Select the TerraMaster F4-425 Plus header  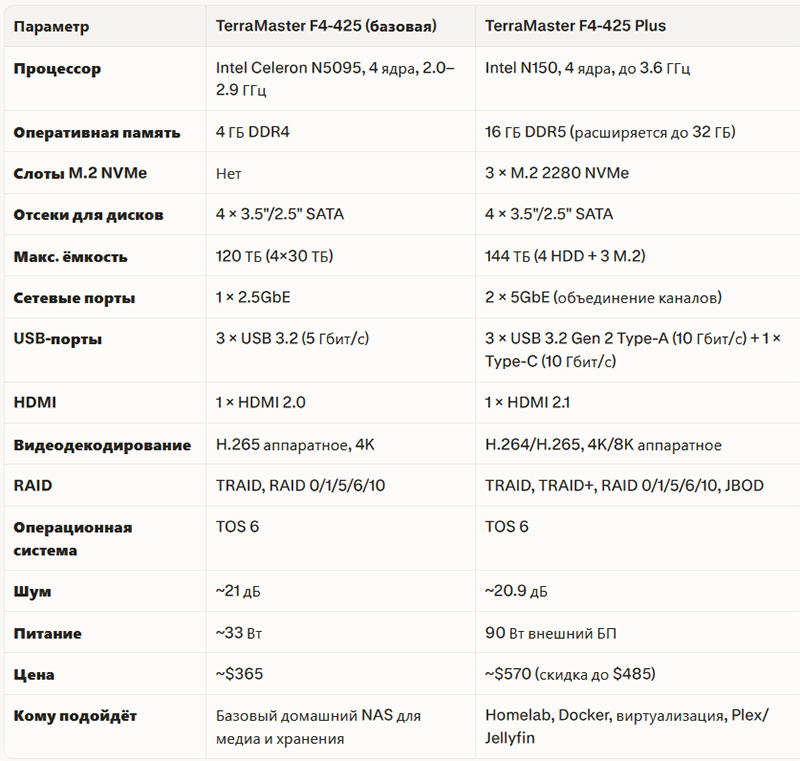click(x=575, y=26)
